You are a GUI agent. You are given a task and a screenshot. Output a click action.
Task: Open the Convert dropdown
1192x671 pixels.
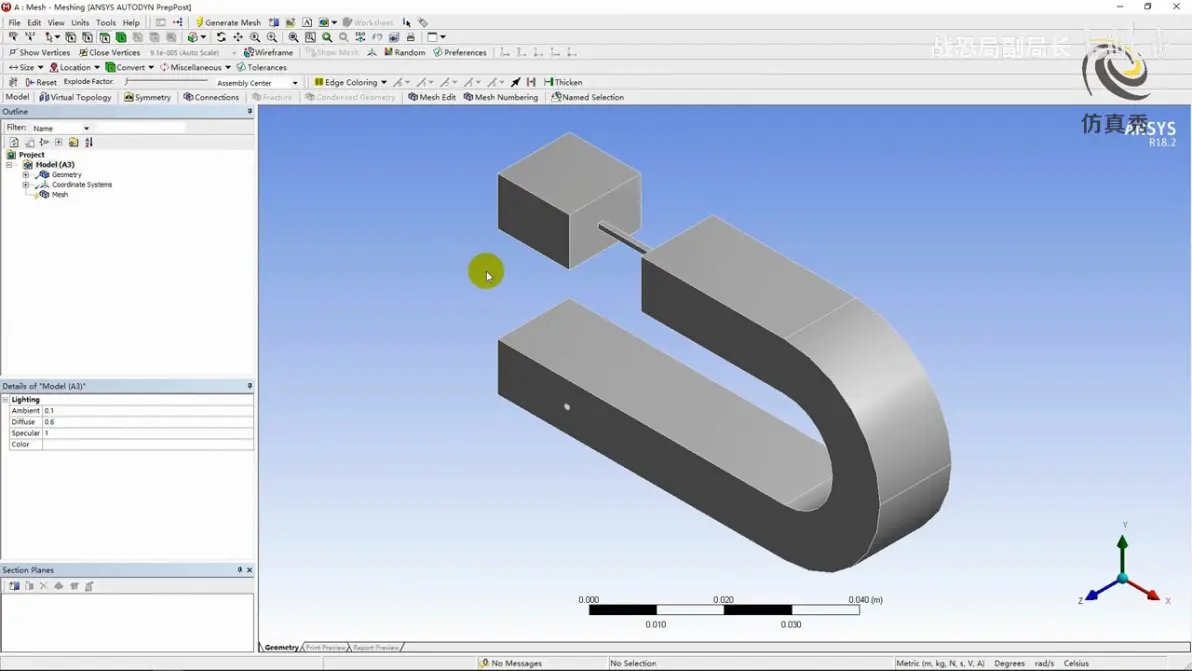point(130,67)
